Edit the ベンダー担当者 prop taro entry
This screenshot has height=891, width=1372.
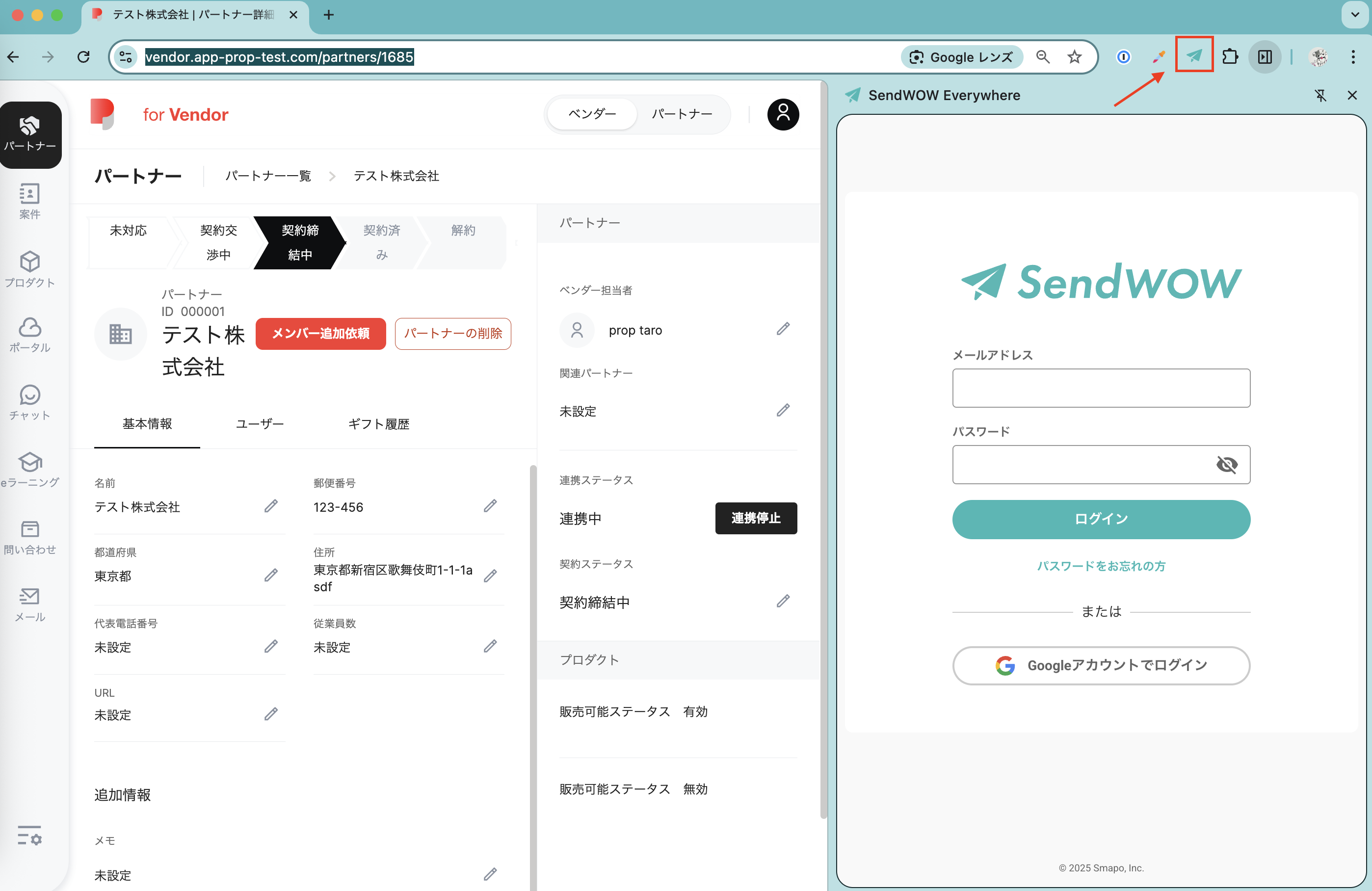[783, 329]
